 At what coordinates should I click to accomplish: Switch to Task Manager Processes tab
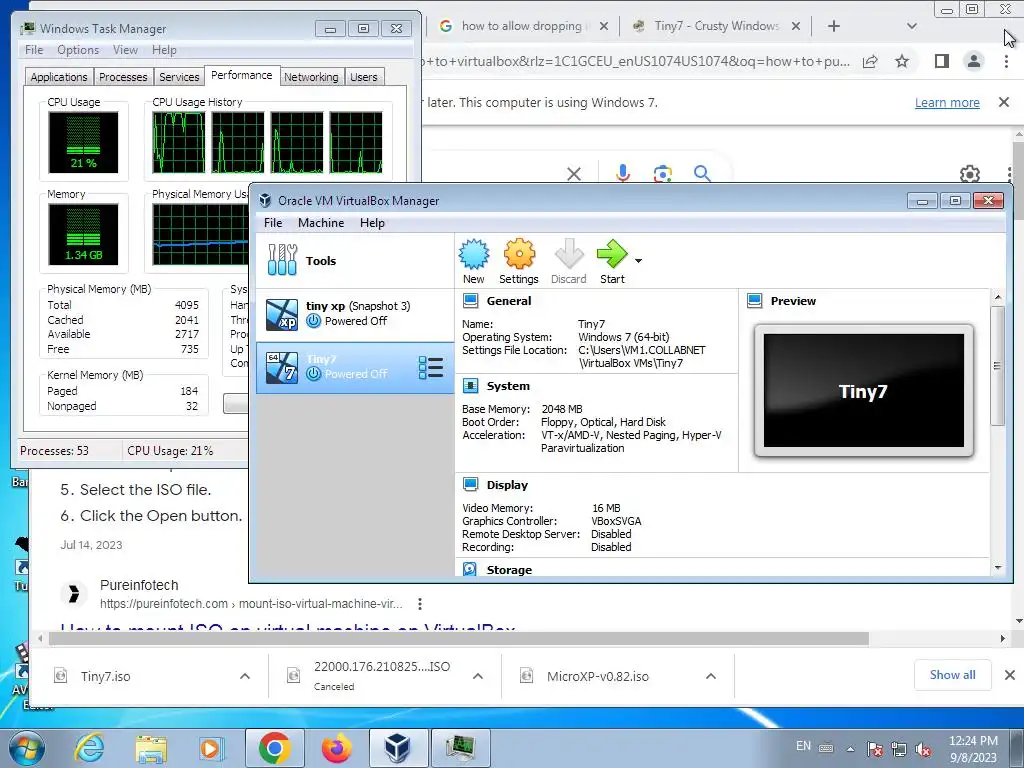tap(123, 77)
